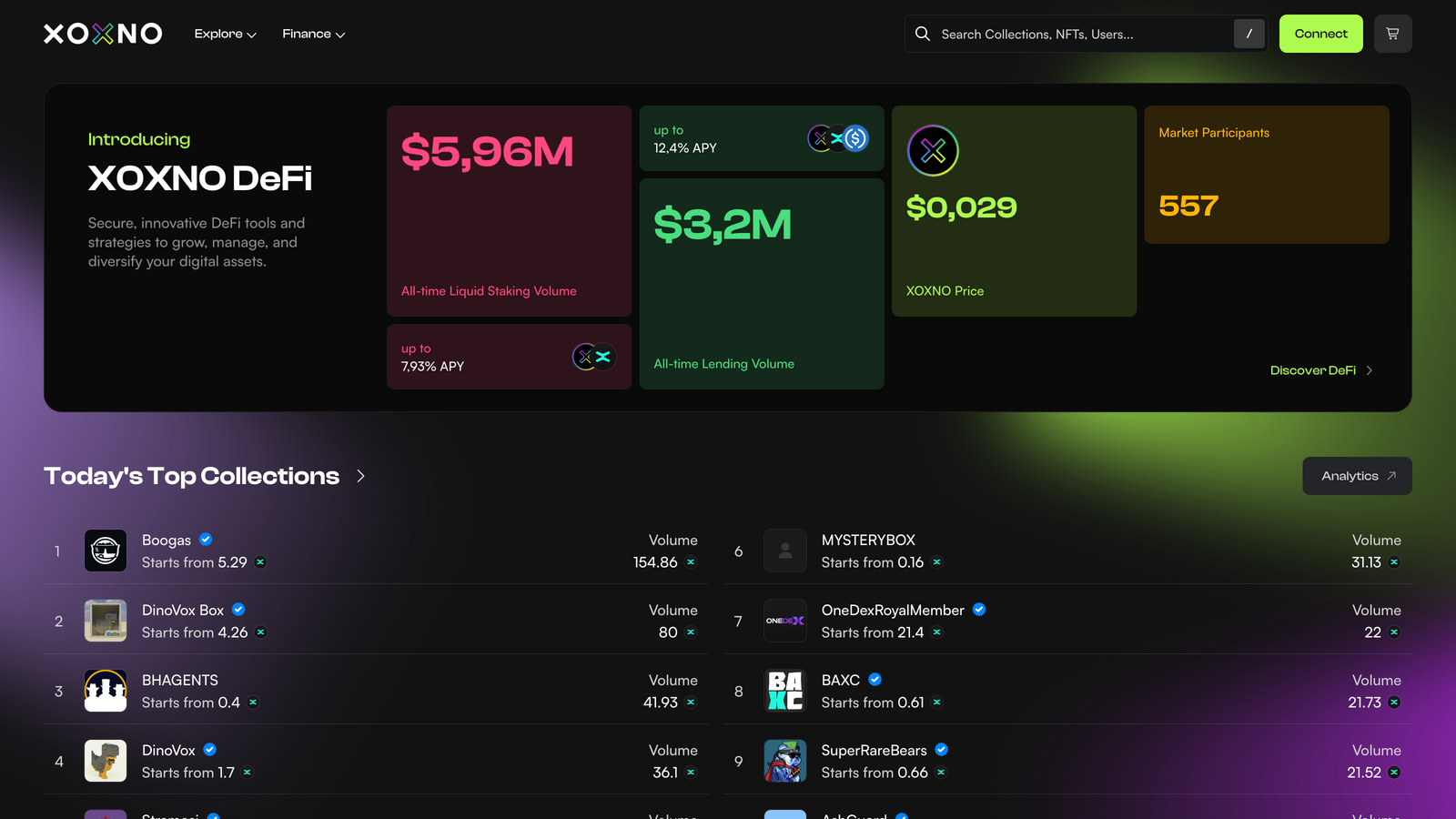Click the token pair icon on 12,4% APY card

point(838,138)
